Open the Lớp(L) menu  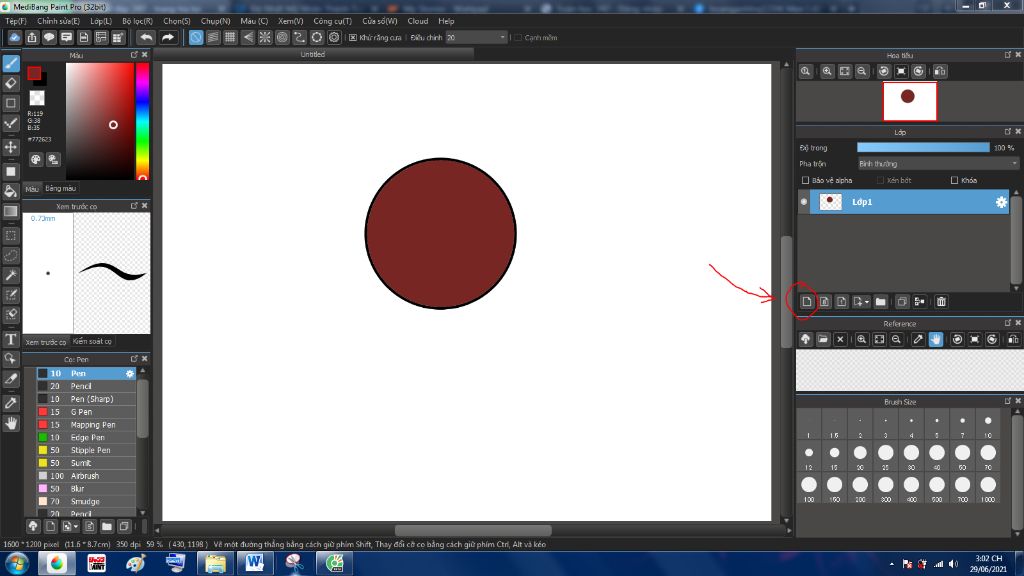(x=101, y=21)
